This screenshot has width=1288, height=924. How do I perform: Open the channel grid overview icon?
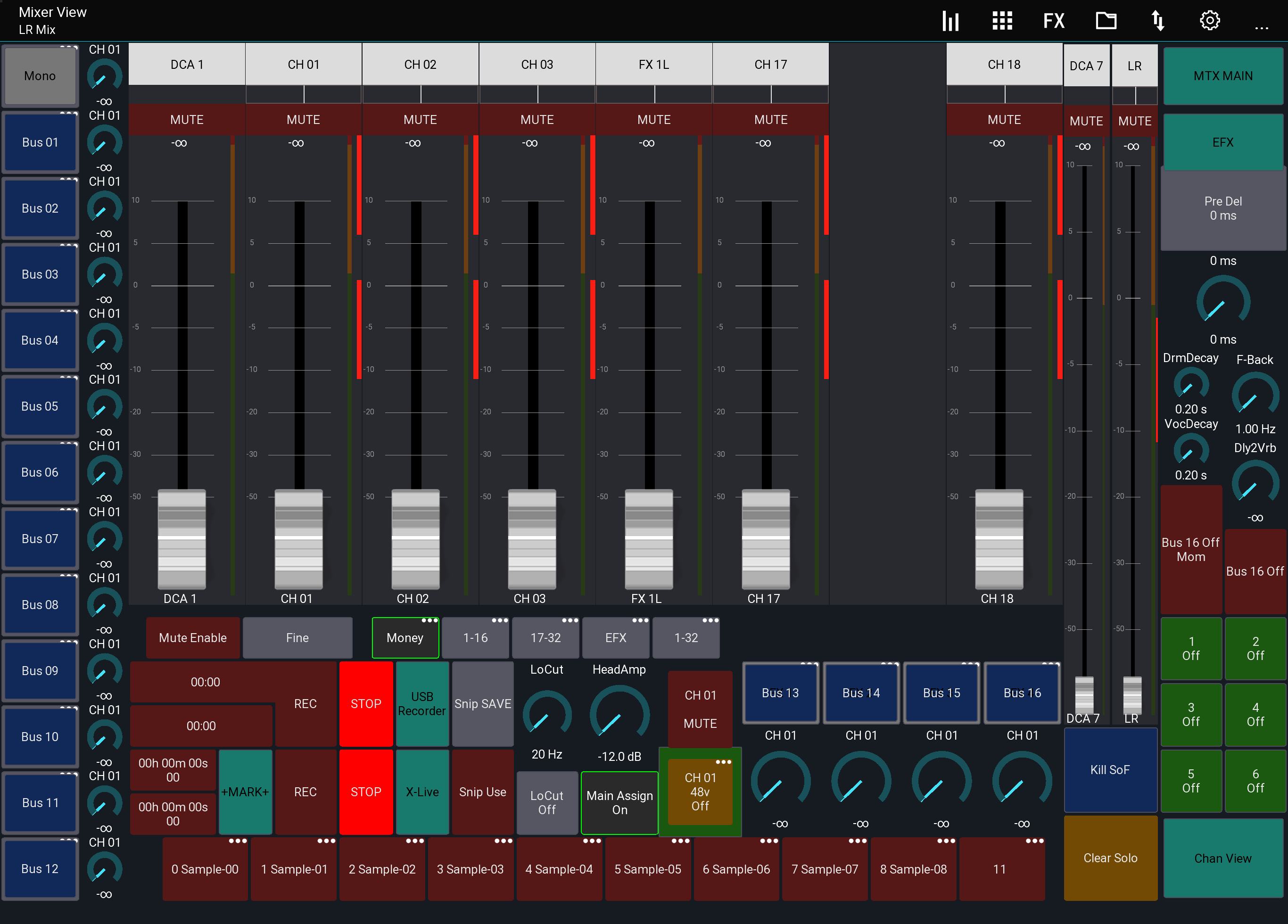click(1001, 20)
